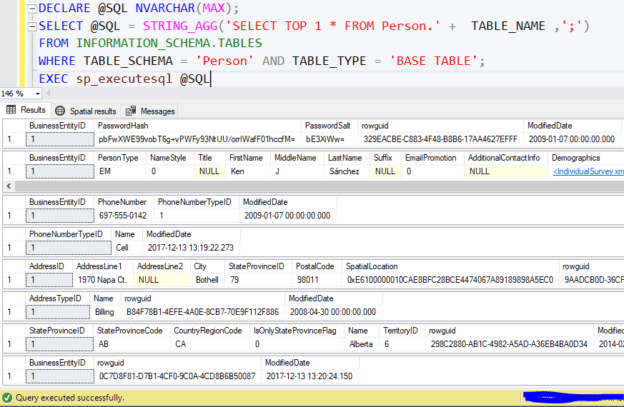Viewport: 624px width, 407px height.
Task: Click the 'BASE TABLE' string in the query
Action: (433, 61)
